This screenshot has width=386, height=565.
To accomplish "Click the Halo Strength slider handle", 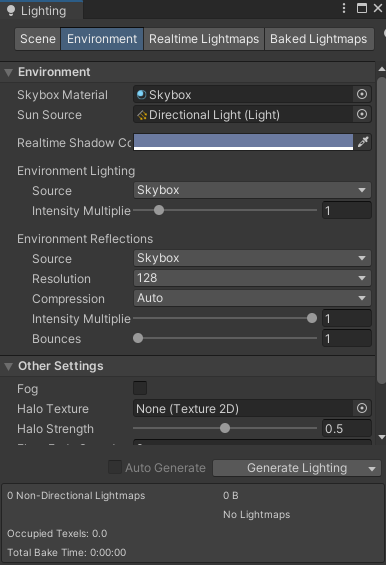I will point(225,428).
